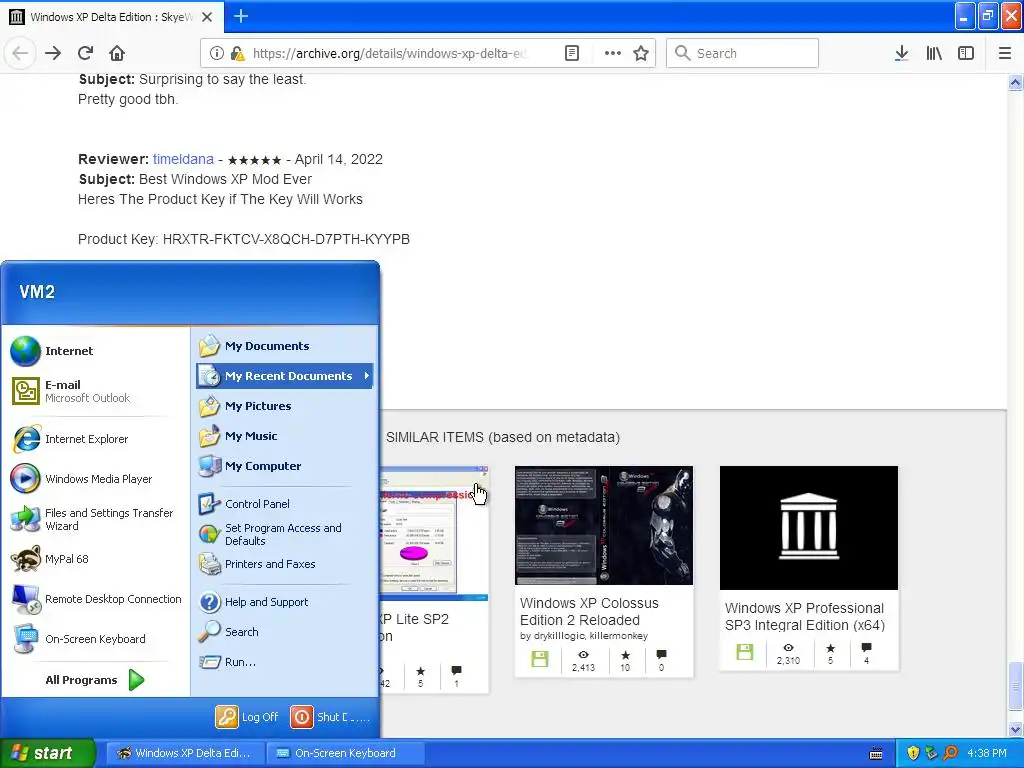Viewport: 1024px width, 768px height.
Task: Click the favorites star count on Colossus card
Action: coord(625,661)
